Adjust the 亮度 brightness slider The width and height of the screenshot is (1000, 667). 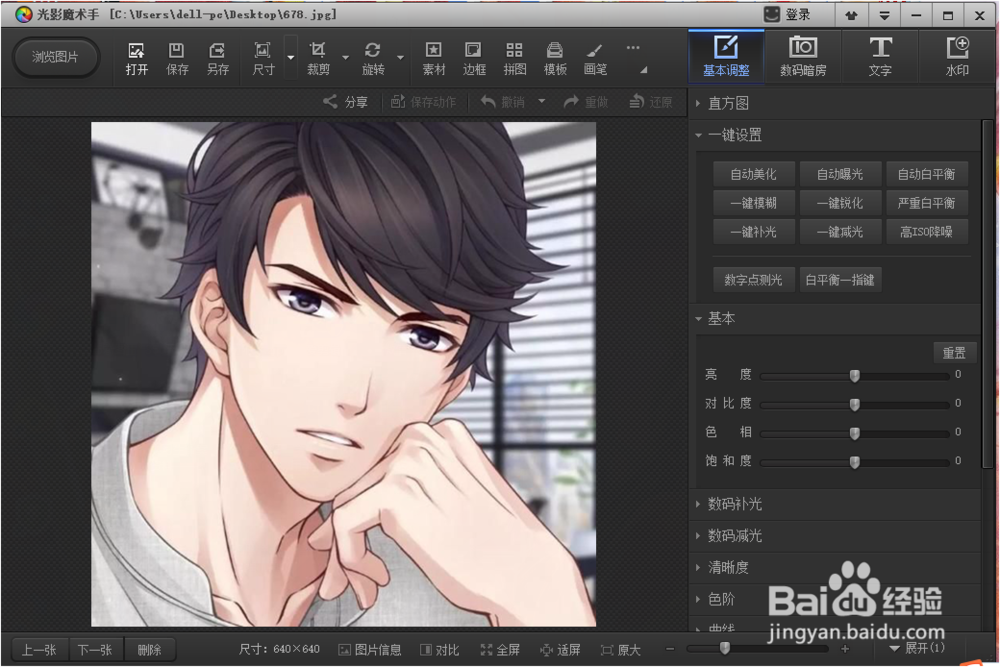point(855,376)
